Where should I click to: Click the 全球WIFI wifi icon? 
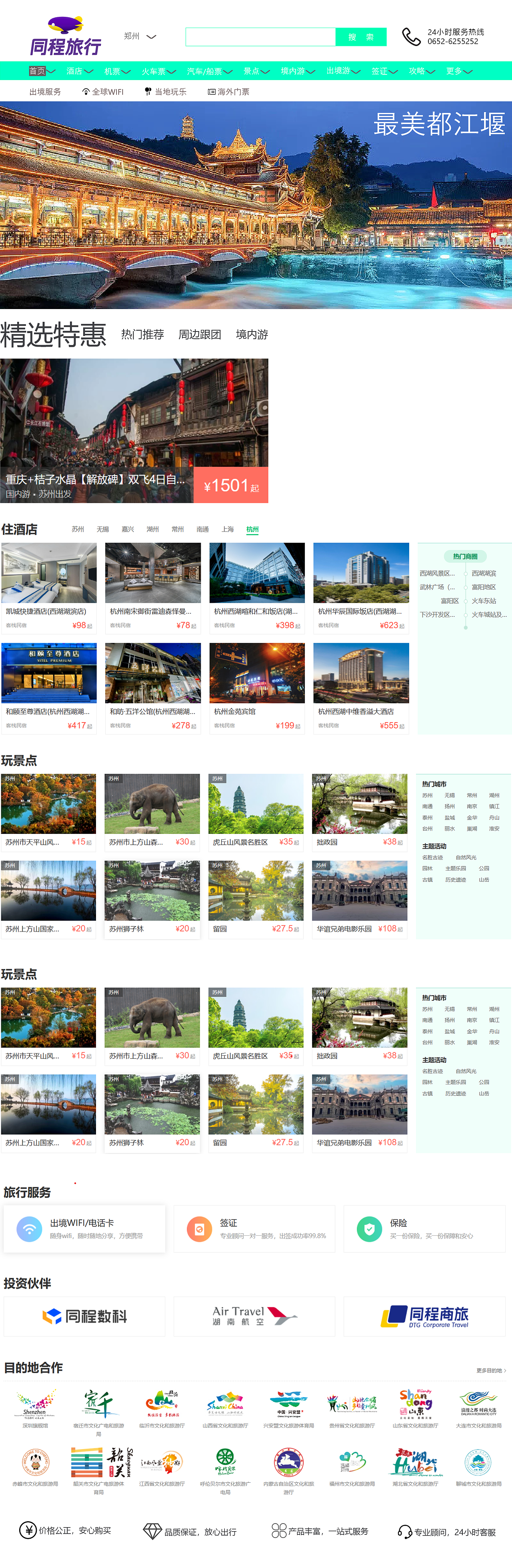click(x=86, y=92)
